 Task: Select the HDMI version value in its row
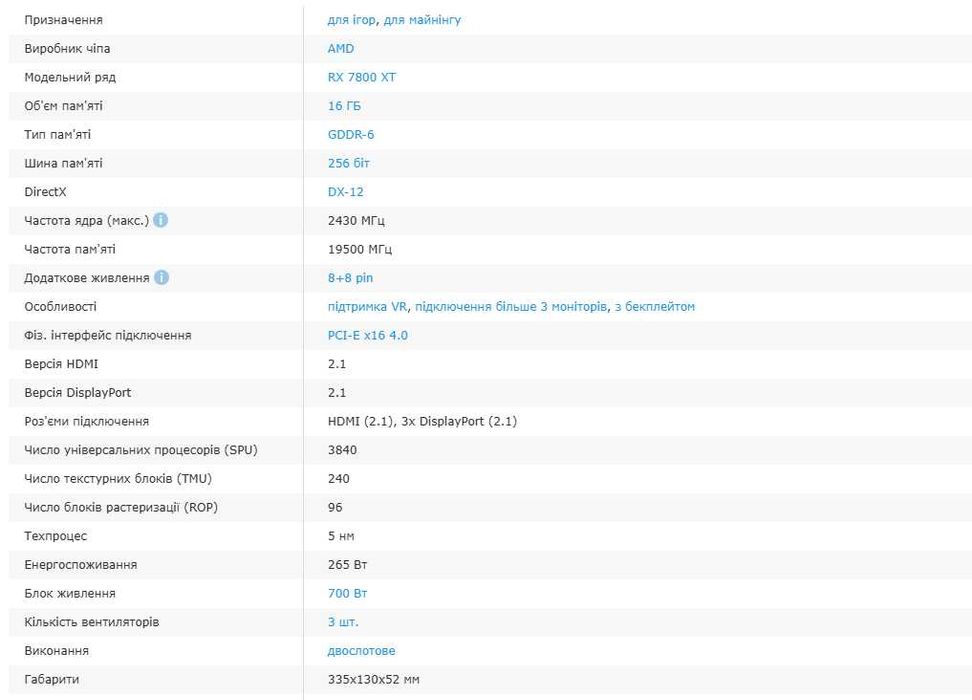click(x=337, y=364)
